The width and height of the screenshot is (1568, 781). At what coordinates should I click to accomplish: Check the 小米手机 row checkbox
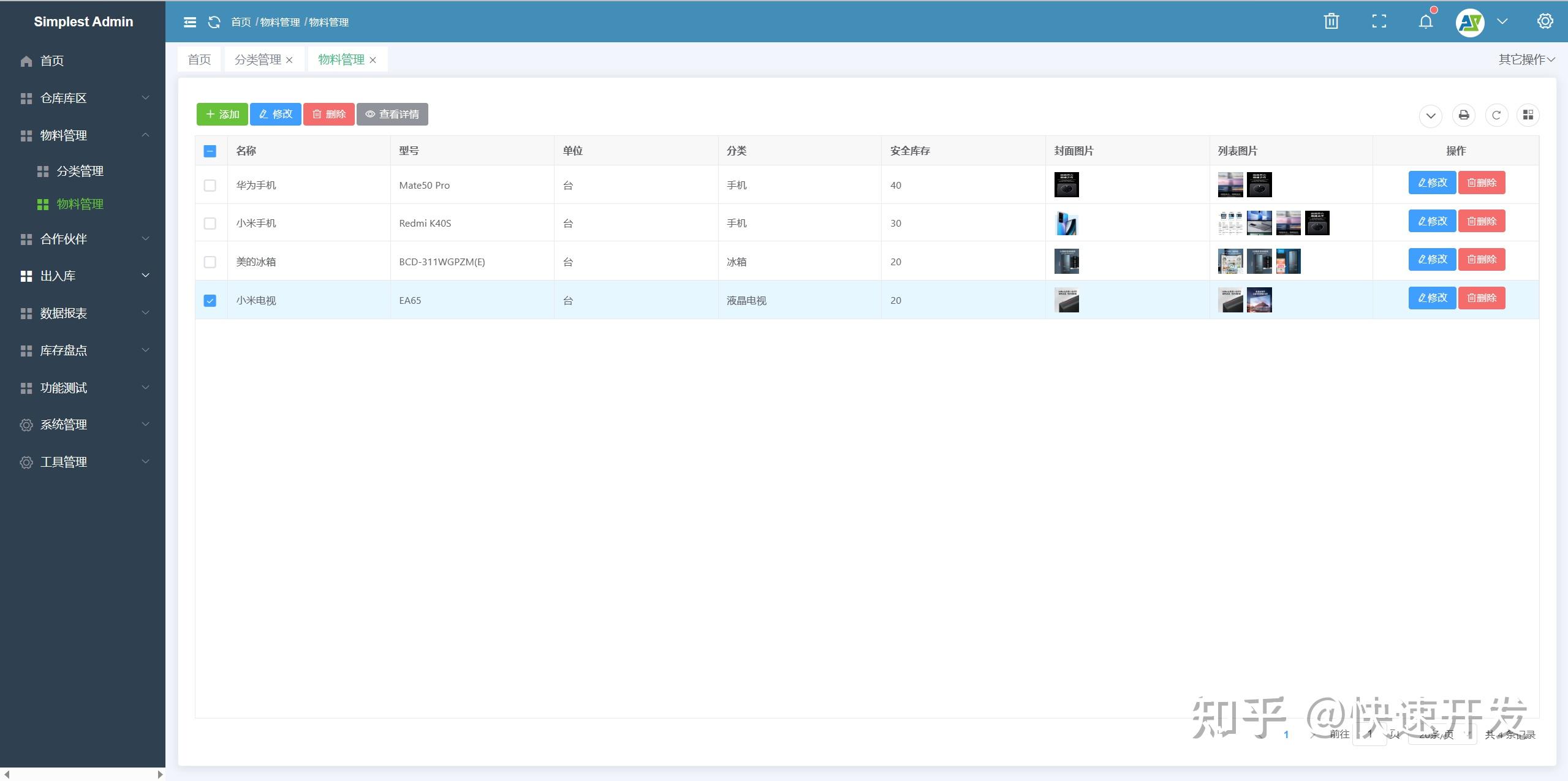point(210,224)
